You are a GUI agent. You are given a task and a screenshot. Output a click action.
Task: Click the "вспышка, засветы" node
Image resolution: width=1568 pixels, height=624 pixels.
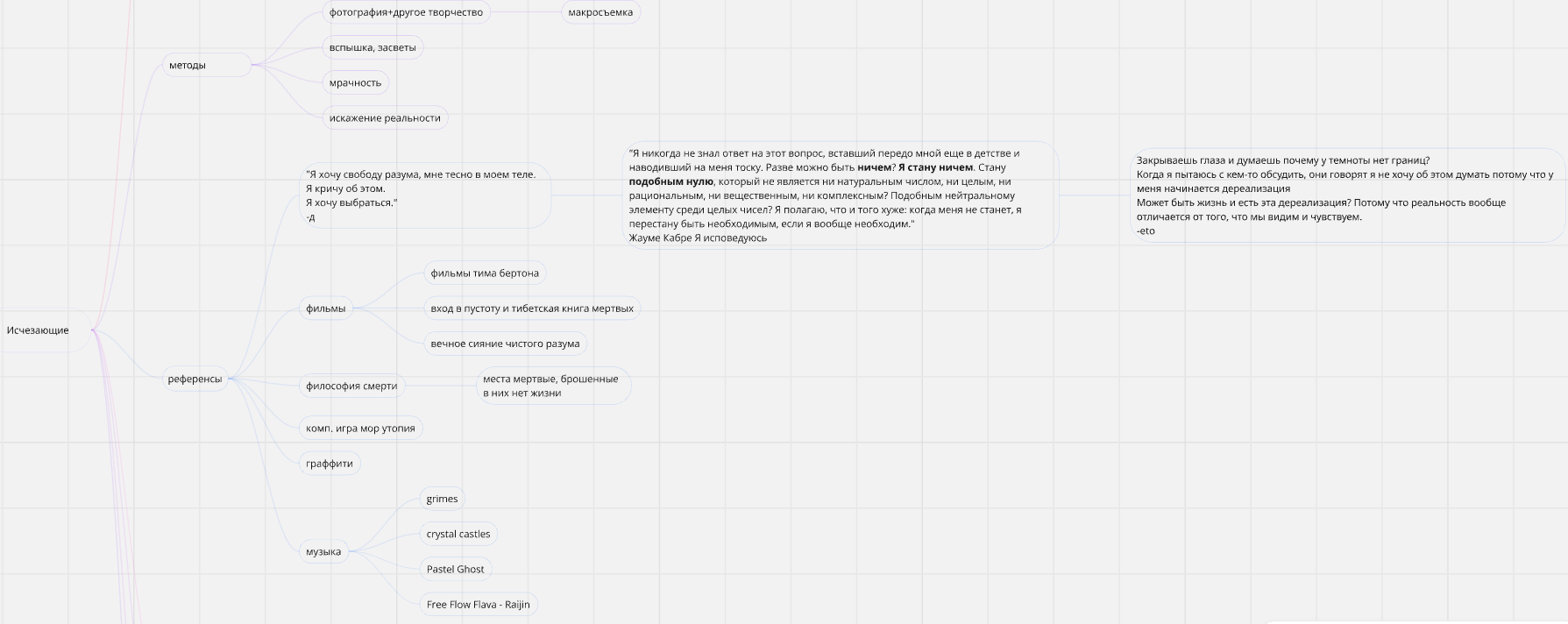click(x=372, y=47)
